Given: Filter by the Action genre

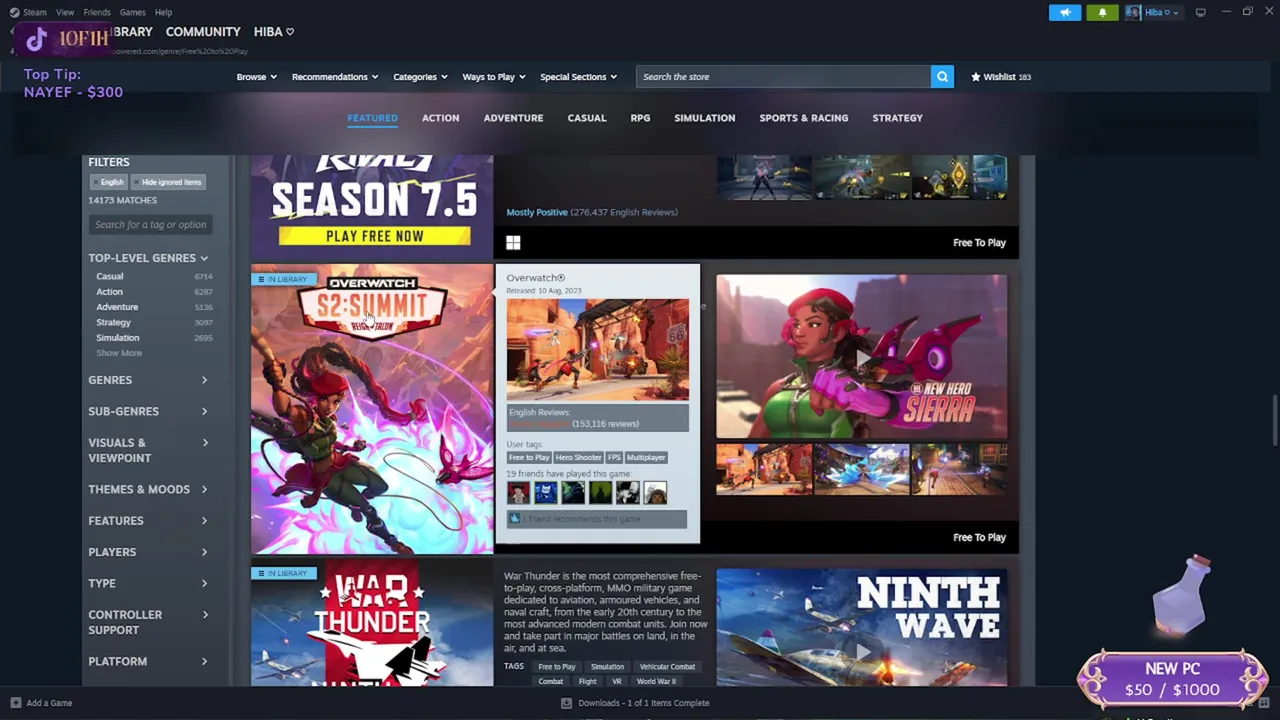Looking at the screenshot, I should tap(109, 292).
